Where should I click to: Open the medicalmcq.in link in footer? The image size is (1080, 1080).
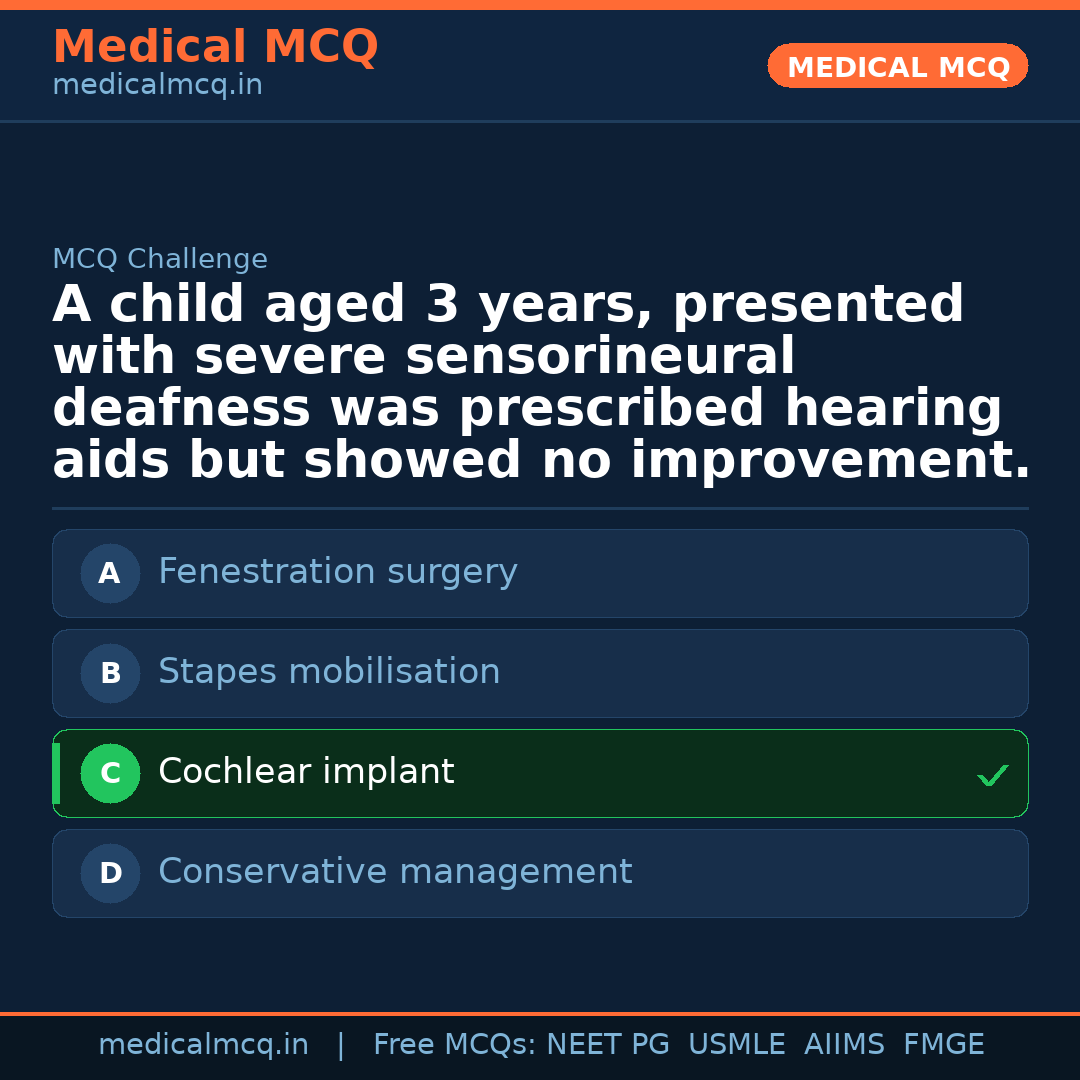(x=203, y=1045)
